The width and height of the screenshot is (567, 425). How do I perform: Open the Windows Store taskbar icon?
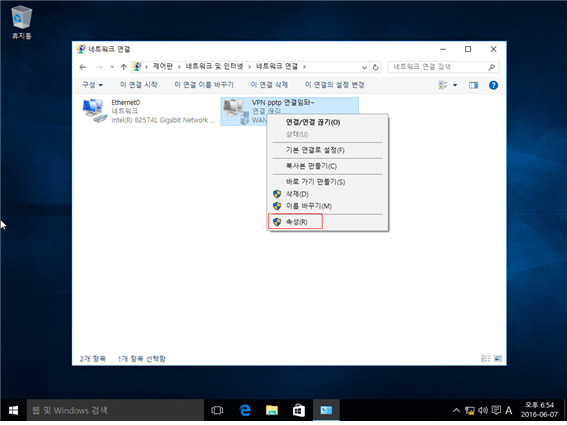(x=298, y=410)
